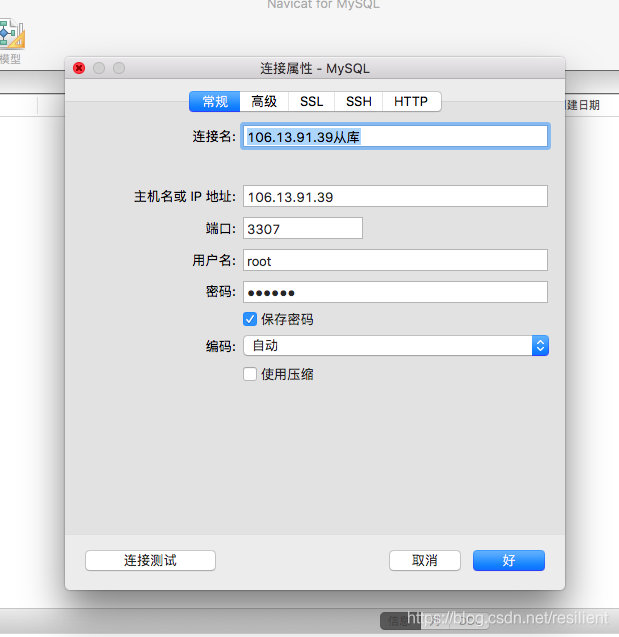
Task: Open the HTTP tab
Action: pos(411,102)
